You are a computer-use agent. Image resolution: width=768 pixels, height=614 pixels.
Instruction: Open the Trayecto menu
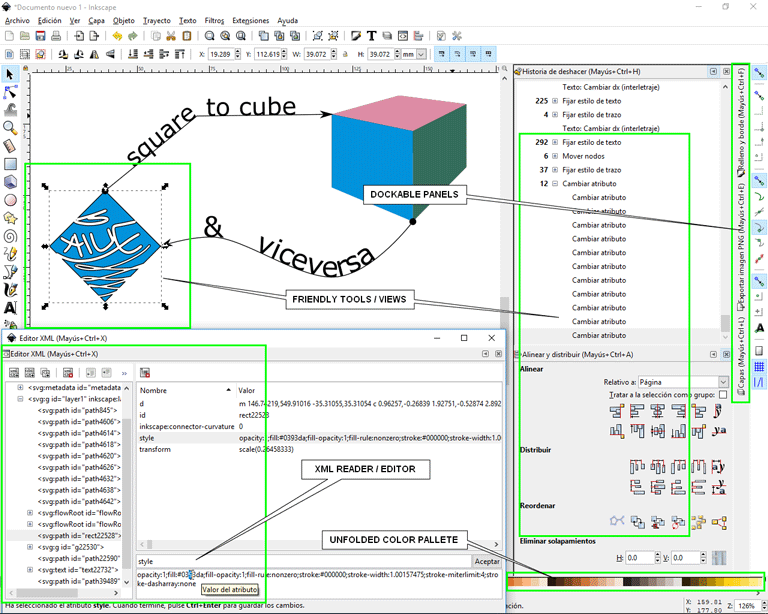(157, 21)
